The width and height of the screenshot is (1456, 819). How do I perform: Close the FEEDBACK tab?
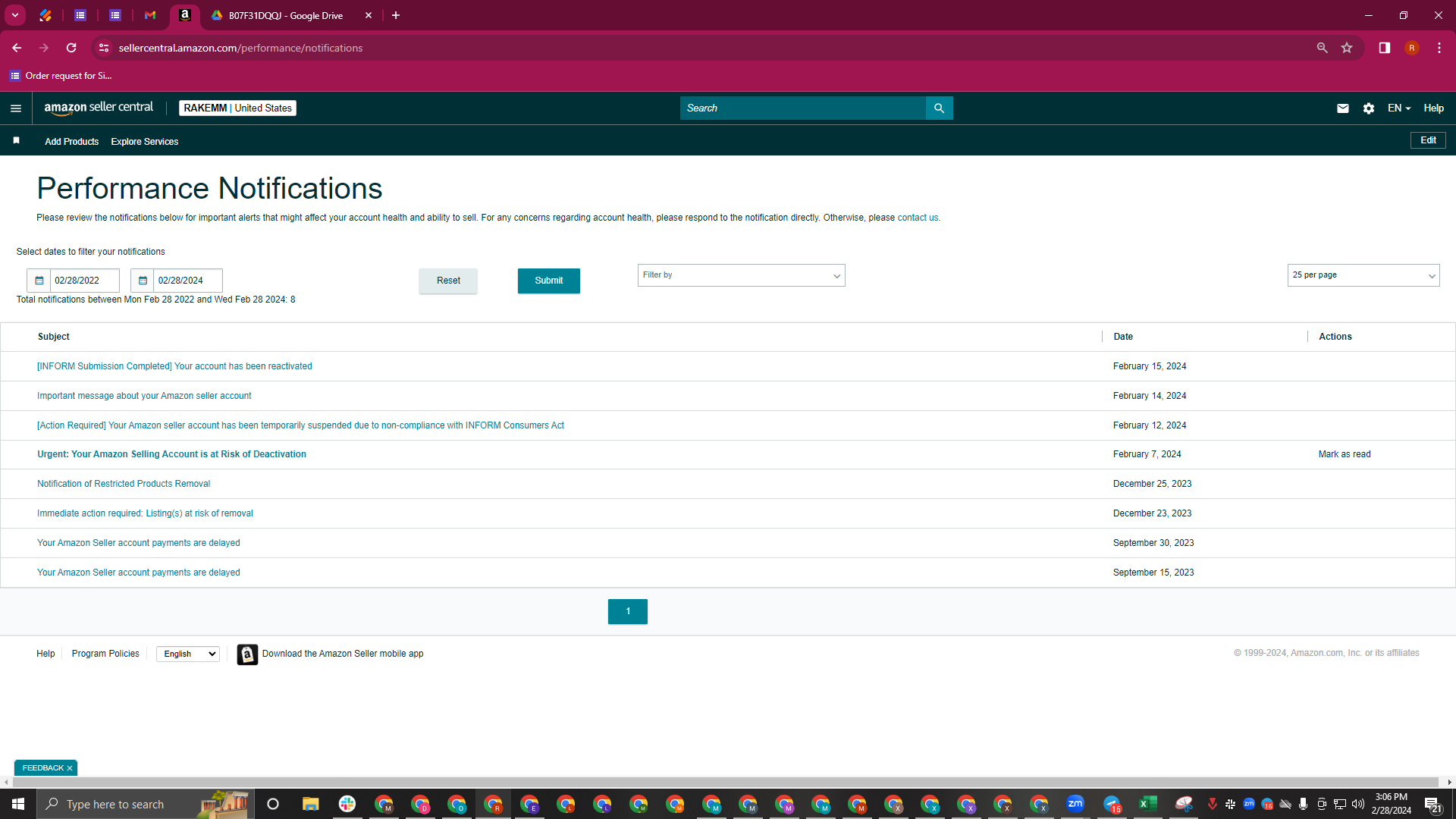click(70, 768)
